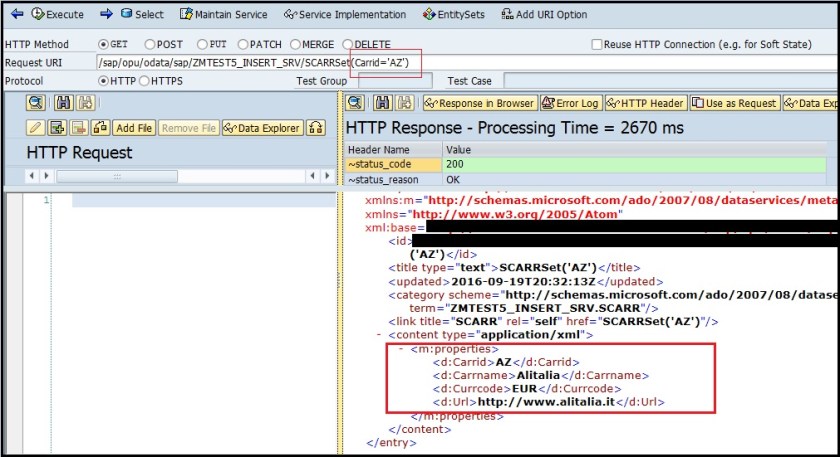Open Maintain Service from the toolbar
The width and height of the screenshot is (840, 457).
click(224, 14)
